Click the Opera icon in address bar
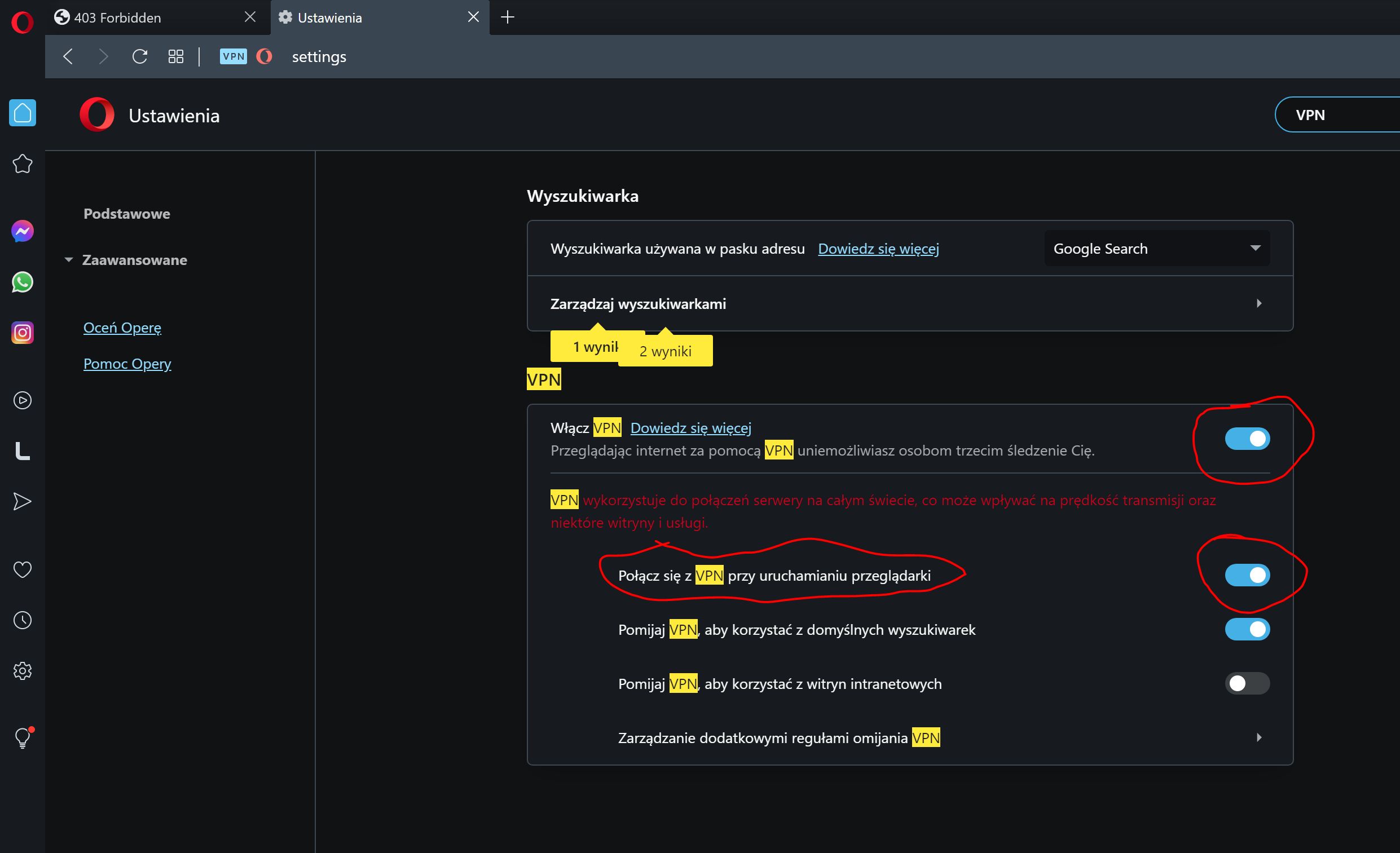The width and height of the screenshot is (1400, 853). 264,56
